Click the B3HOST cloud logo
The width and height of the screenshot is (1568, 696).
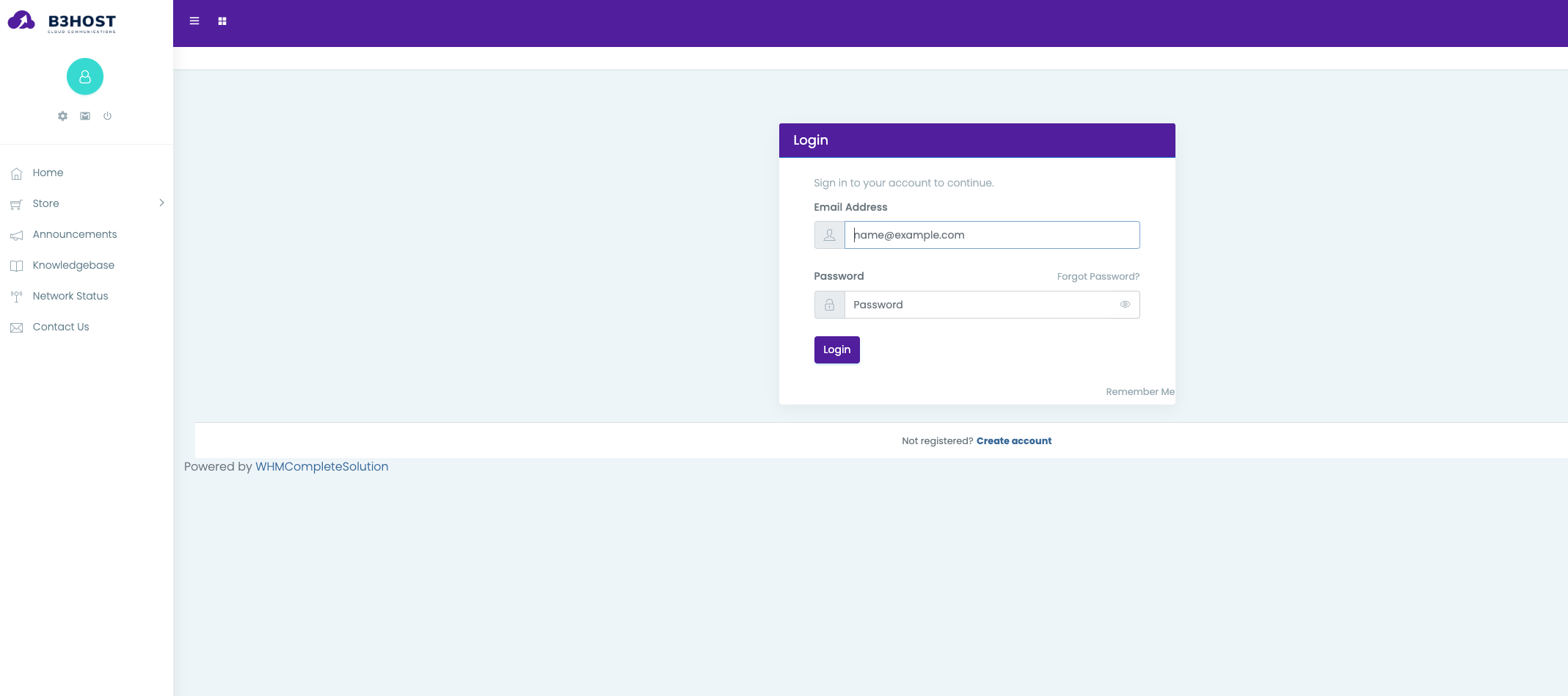click(x=62, y=21)
